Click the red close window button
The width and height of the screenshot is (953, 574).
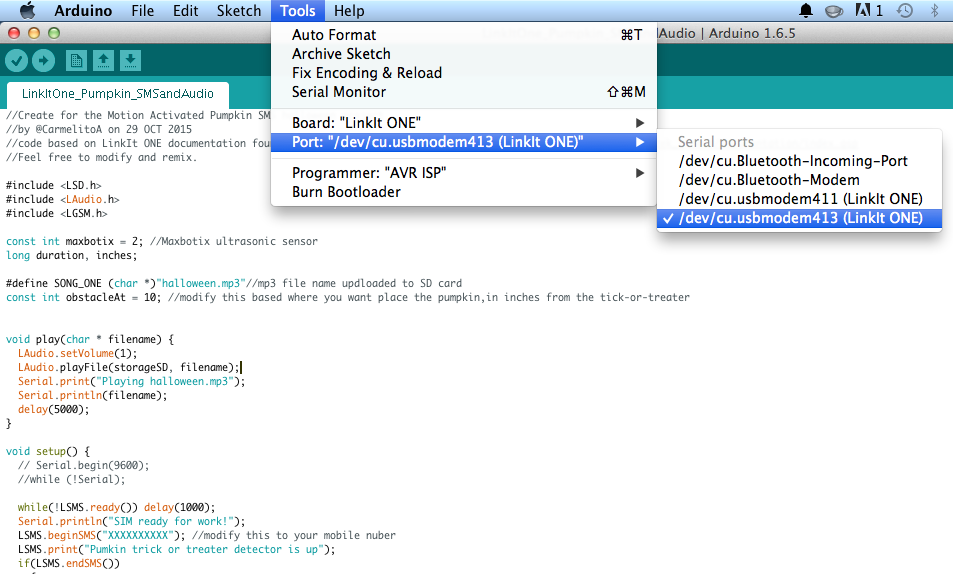[14, 33]
